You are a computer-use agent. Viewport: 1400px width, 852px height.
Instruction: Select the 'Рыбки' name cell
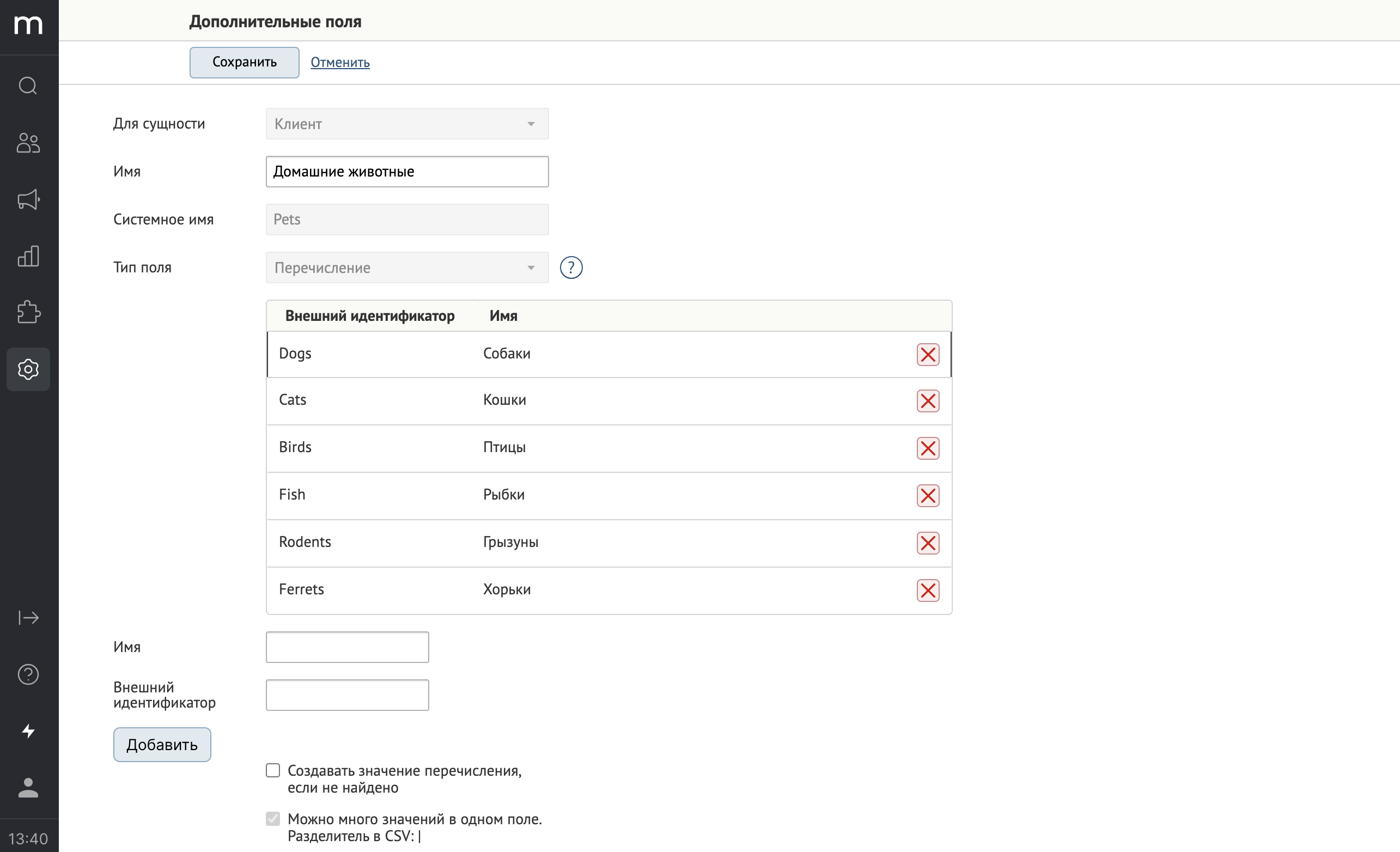pyautogui.click(x=503, y=495)
